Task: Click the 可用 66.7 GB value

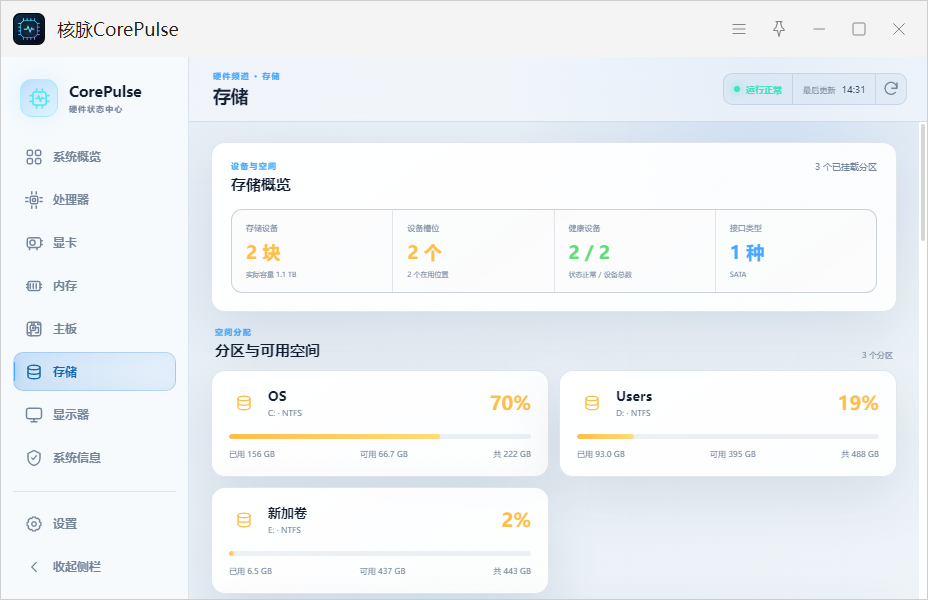Action: [x=384, y=454]
